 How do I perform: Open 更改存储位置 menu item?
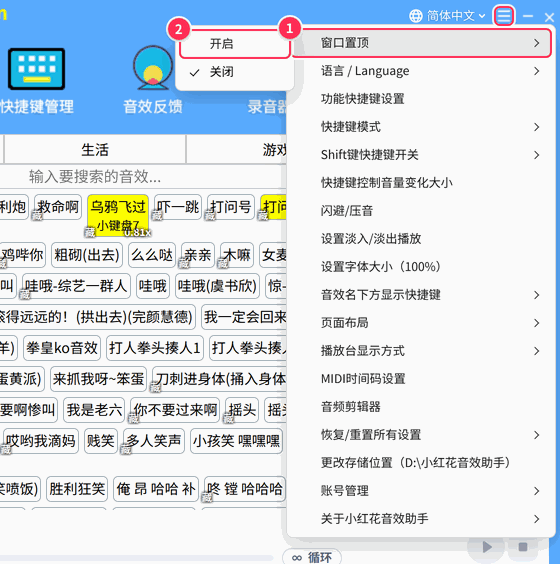(422, 463)
